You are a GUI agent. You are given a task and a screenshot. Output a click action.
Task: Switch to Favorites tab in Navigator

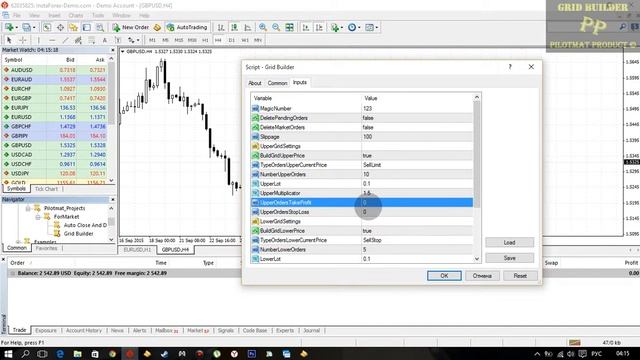[x=46, y=248]
